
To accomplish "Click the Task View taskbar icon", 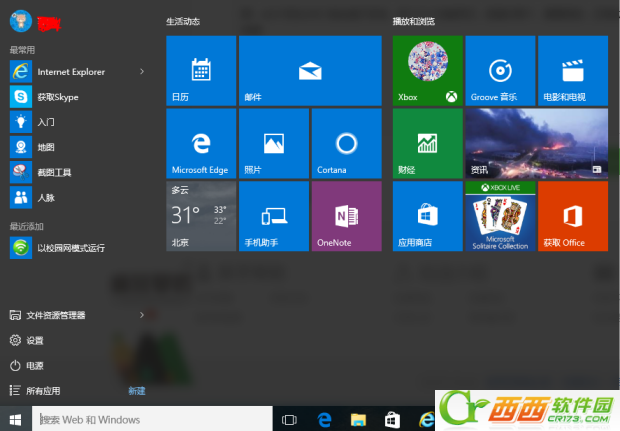I will 290,419.
